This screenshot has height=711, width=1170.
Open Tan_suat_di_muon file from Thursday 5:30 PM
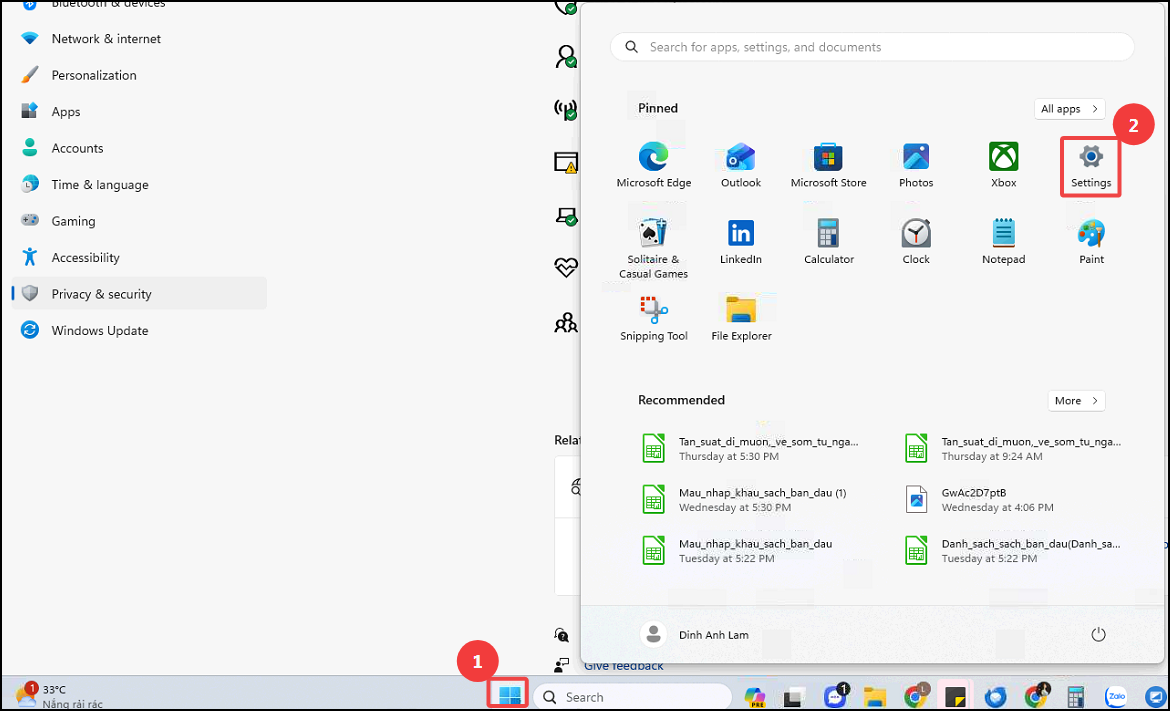coord(751,448)
